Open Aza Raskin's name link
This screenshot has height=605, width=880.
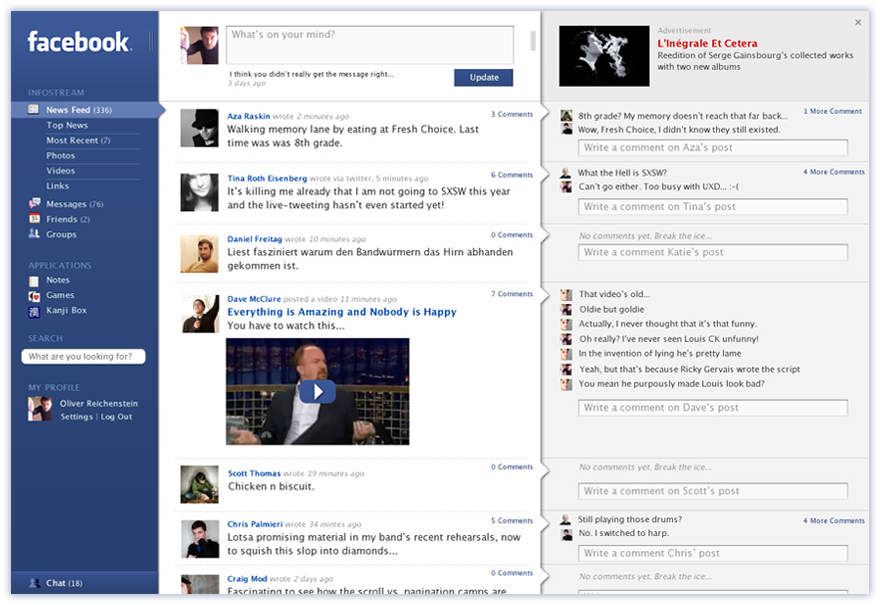[x=249, y=116]
